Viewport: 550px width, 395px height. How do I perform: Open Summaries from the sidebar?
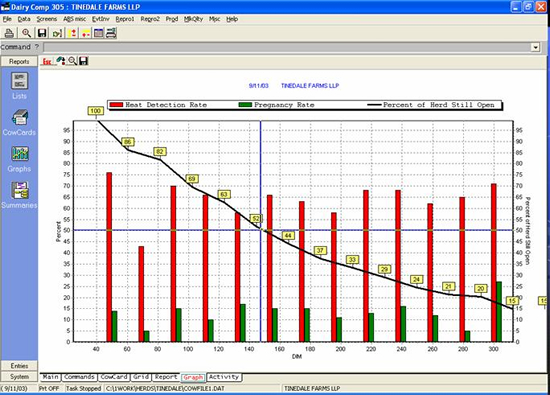tap(19, 195)
